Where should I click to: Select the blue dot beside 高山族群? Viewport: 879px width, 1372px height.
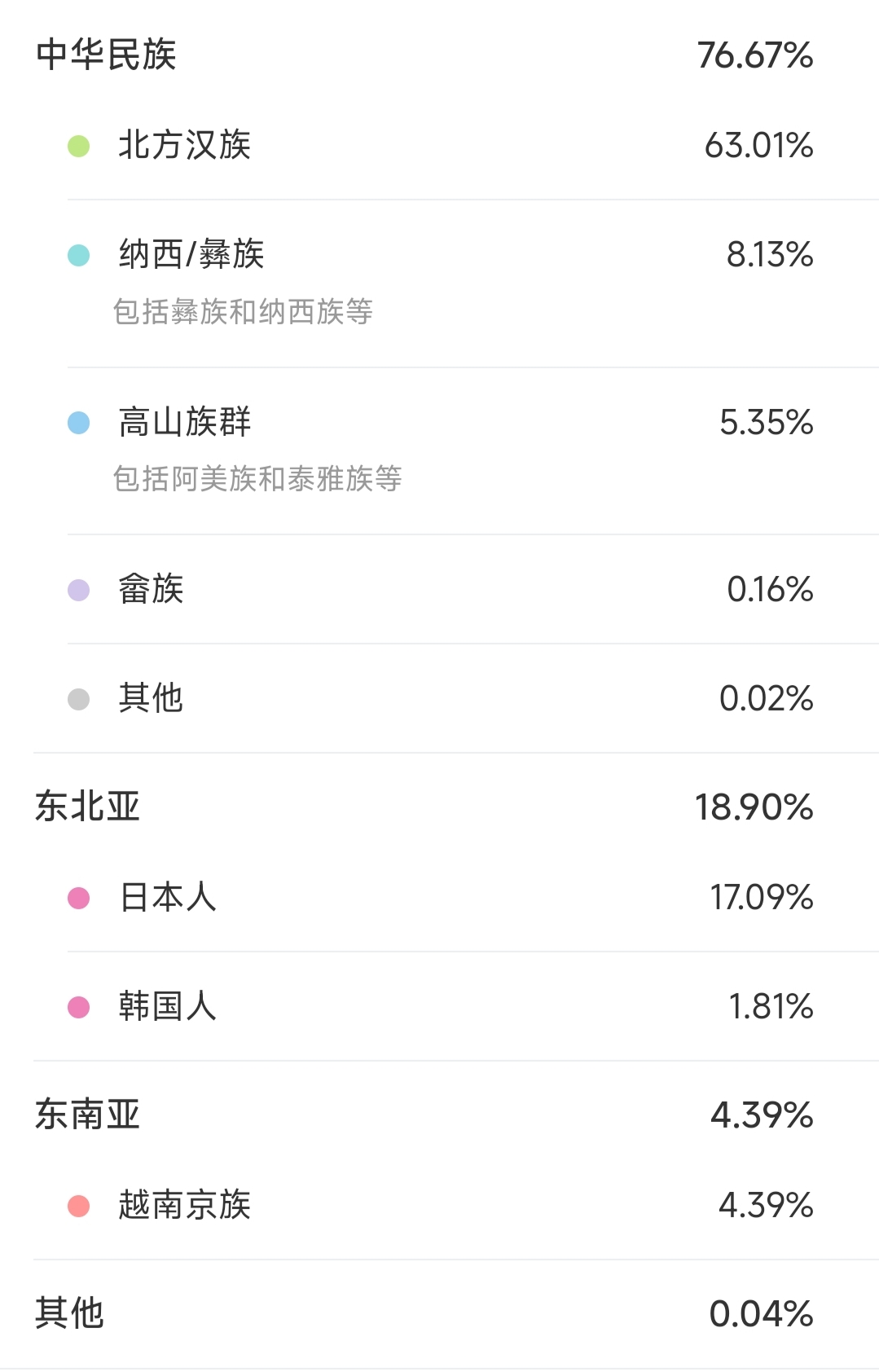click(x=78, y=423)
